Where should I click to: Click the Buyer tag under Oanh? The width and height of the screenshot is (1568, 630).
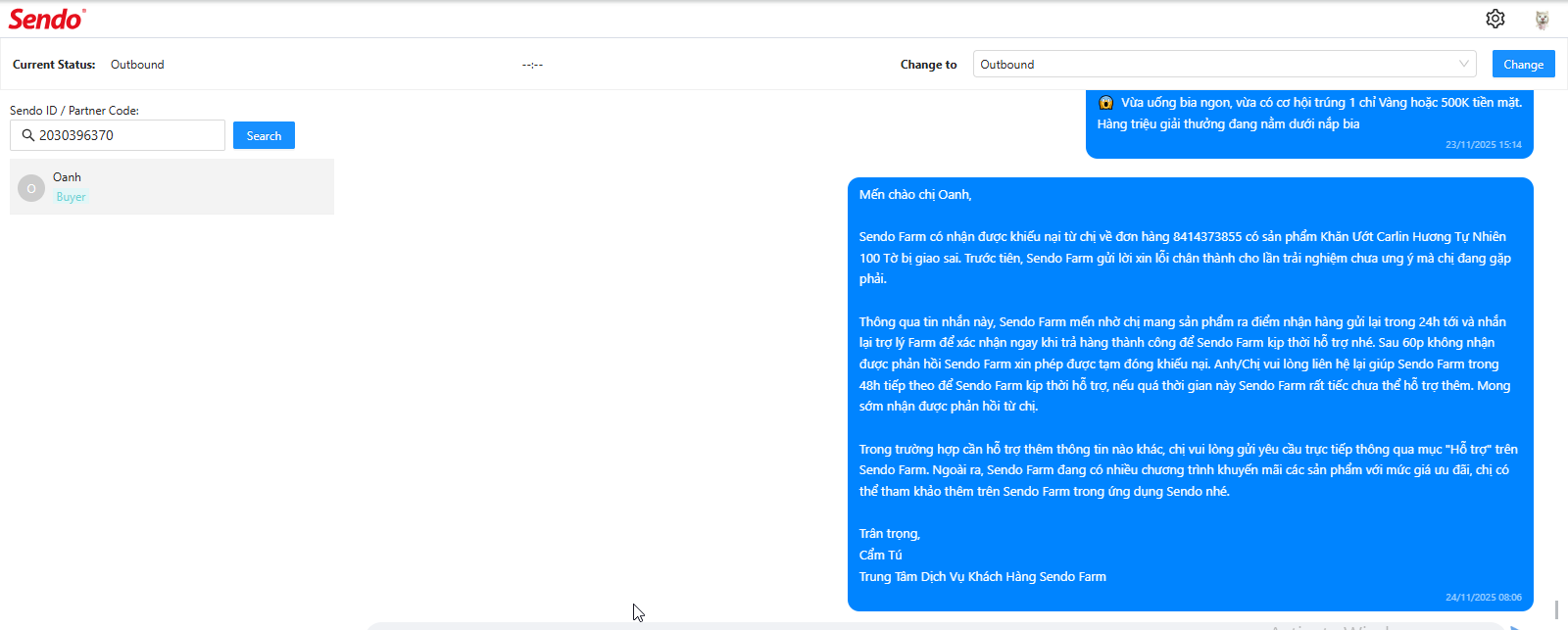[71, 197]
